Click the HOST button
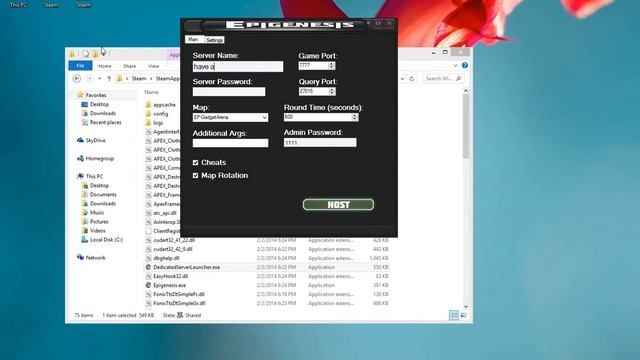The width and height of the screenshot is (640, 360). coord(338,204)
